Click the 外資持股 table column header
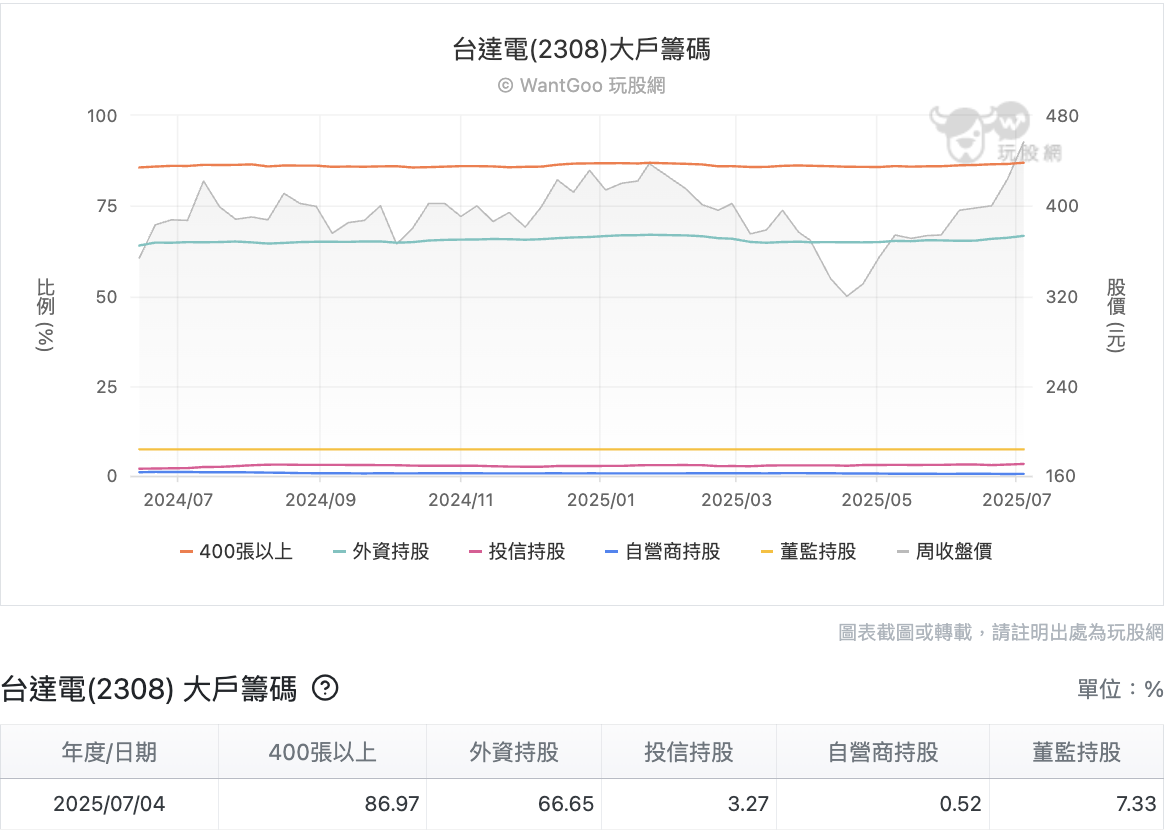Viewport: 1174px width, 830px height. (x=514, y=751)
